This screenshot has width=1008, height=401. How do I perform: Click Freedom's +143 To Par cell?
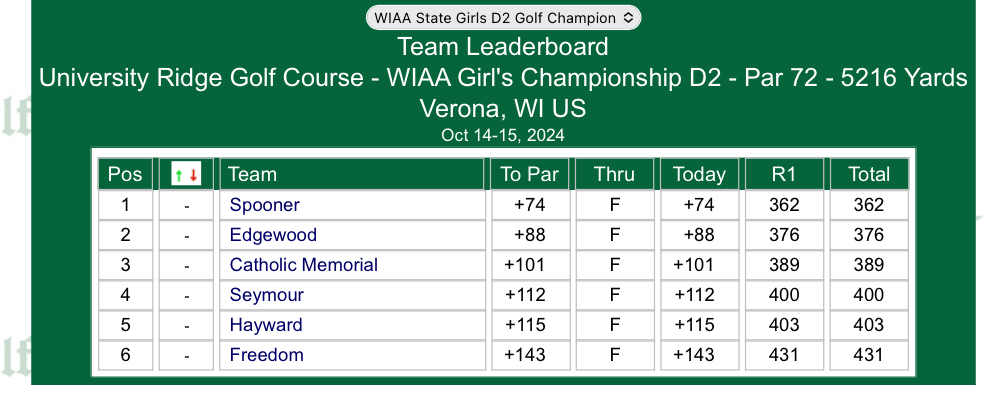click(530, 355)
